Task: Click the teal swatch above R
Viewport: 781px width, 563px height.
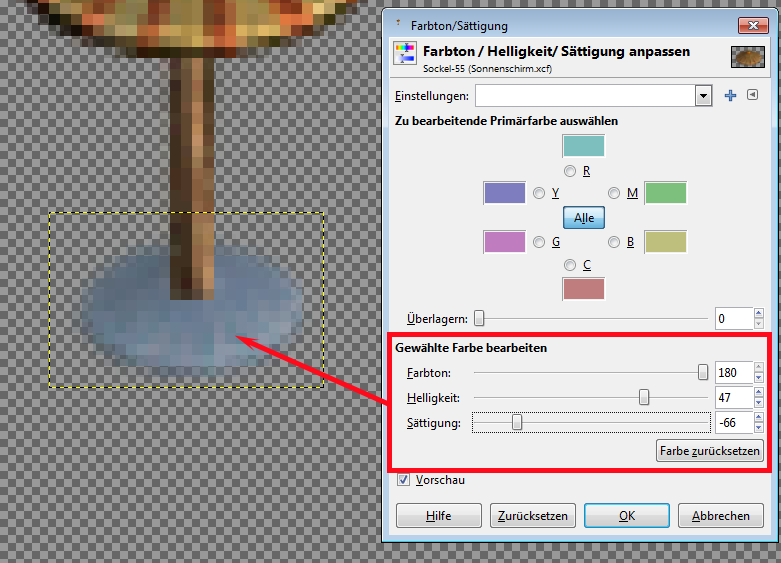Action: pos(583,146)
